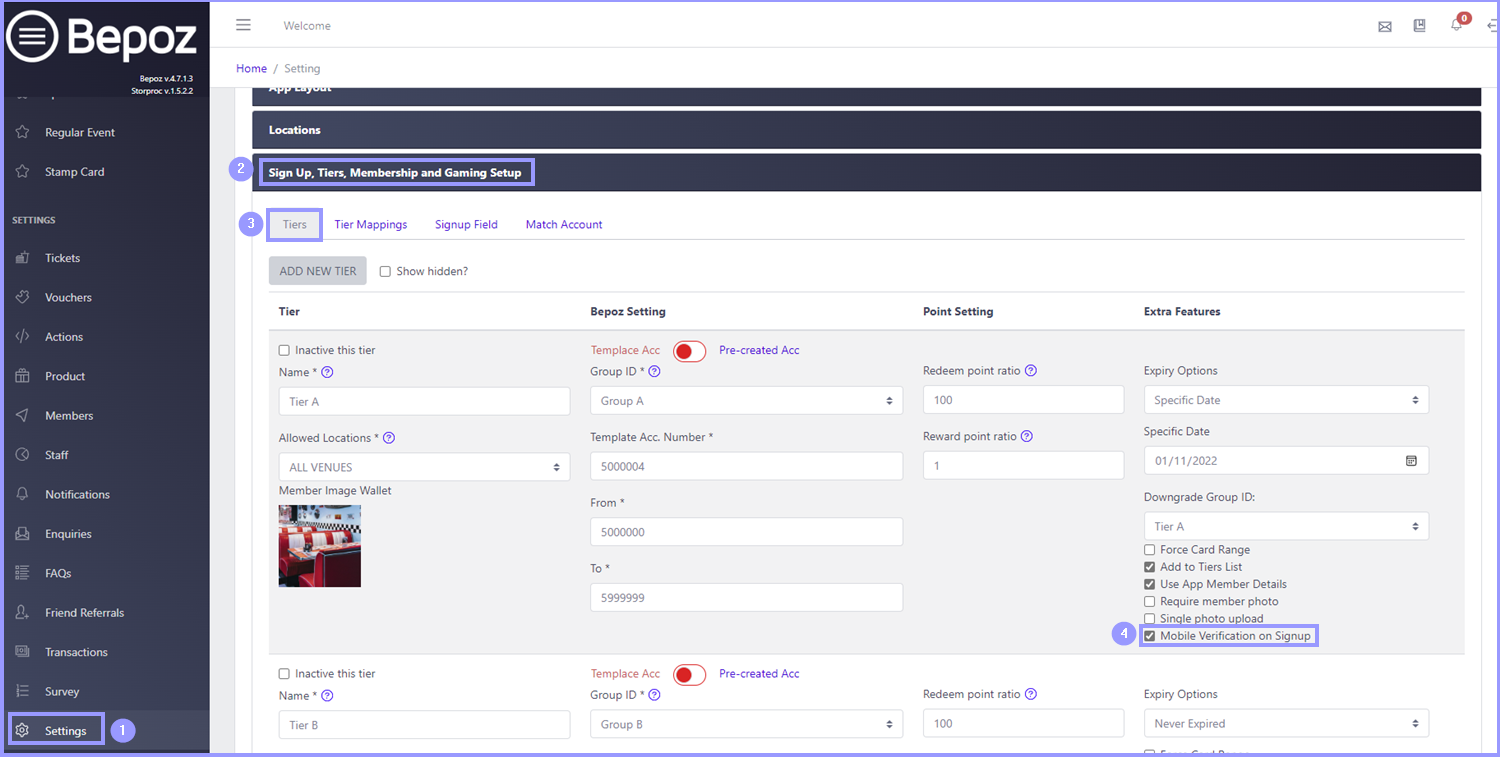Click the Member Image Wallet thumbnail
1500x757 pixels.
pyautogui.click(x=320, y=546)
